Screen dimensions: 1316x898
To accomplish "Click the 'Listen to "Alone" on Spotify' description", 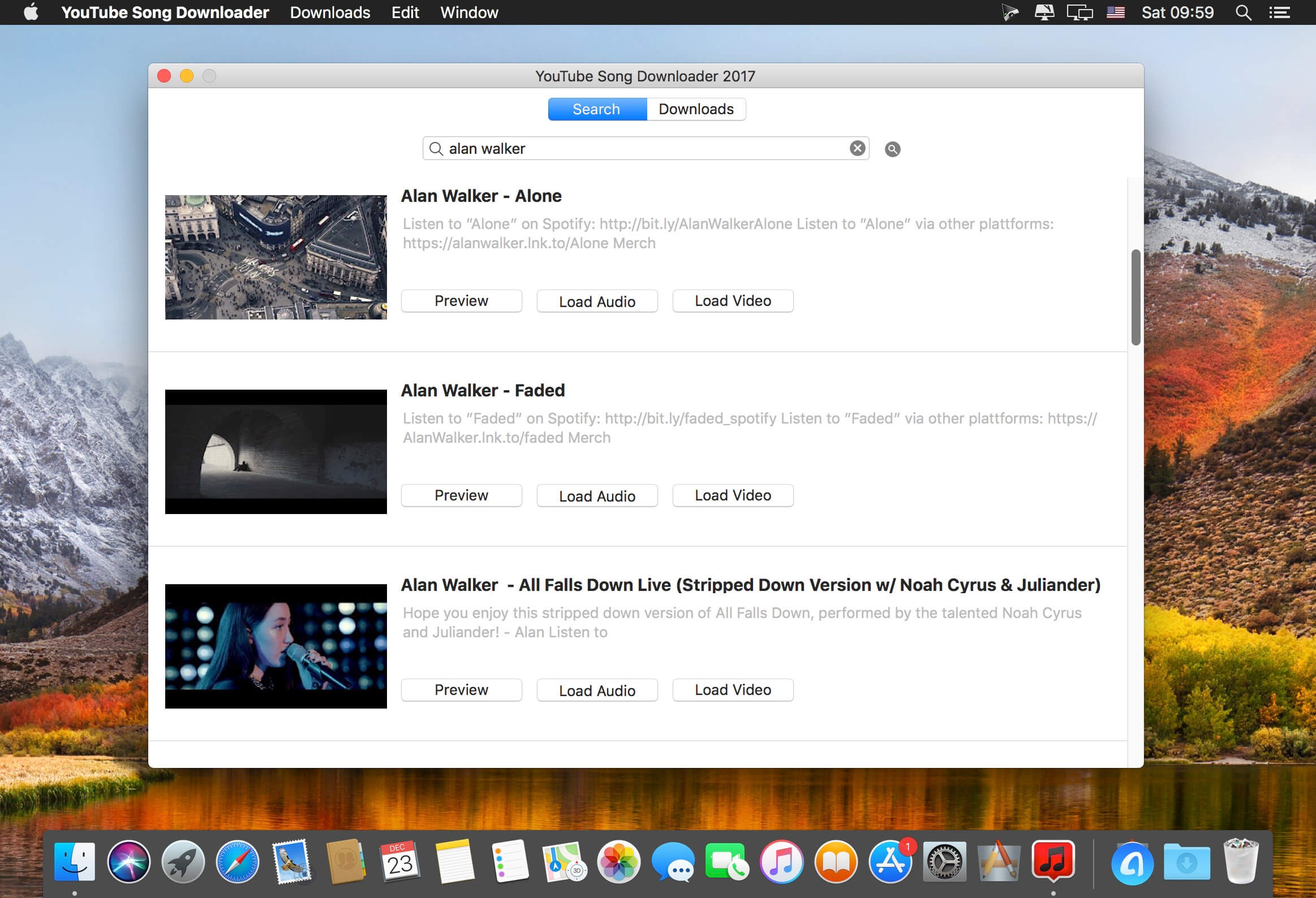I will [x=728, y=233].
